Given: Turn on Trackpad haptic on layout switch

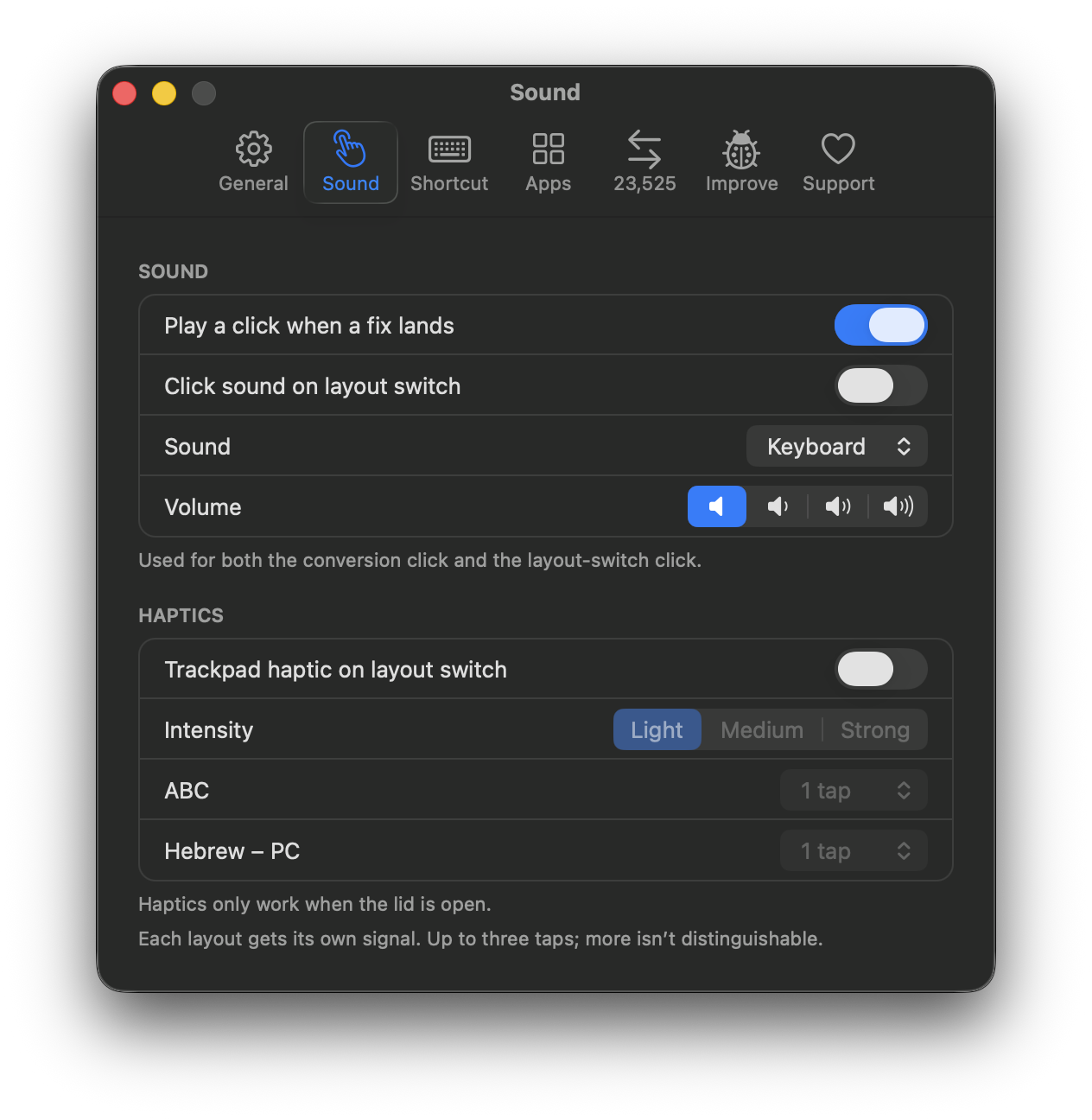Looking at the screenshot, I should (x=880, y=669).
